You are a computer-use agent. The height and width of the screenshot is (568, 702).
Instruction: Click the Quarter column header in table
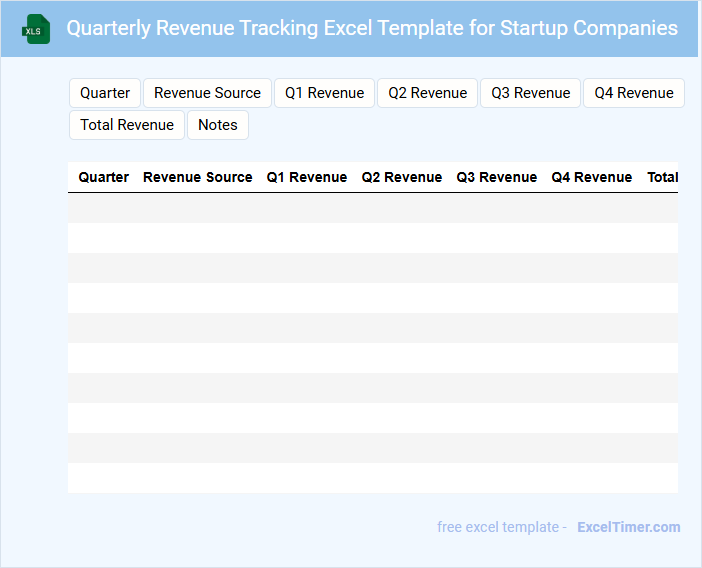103,177
